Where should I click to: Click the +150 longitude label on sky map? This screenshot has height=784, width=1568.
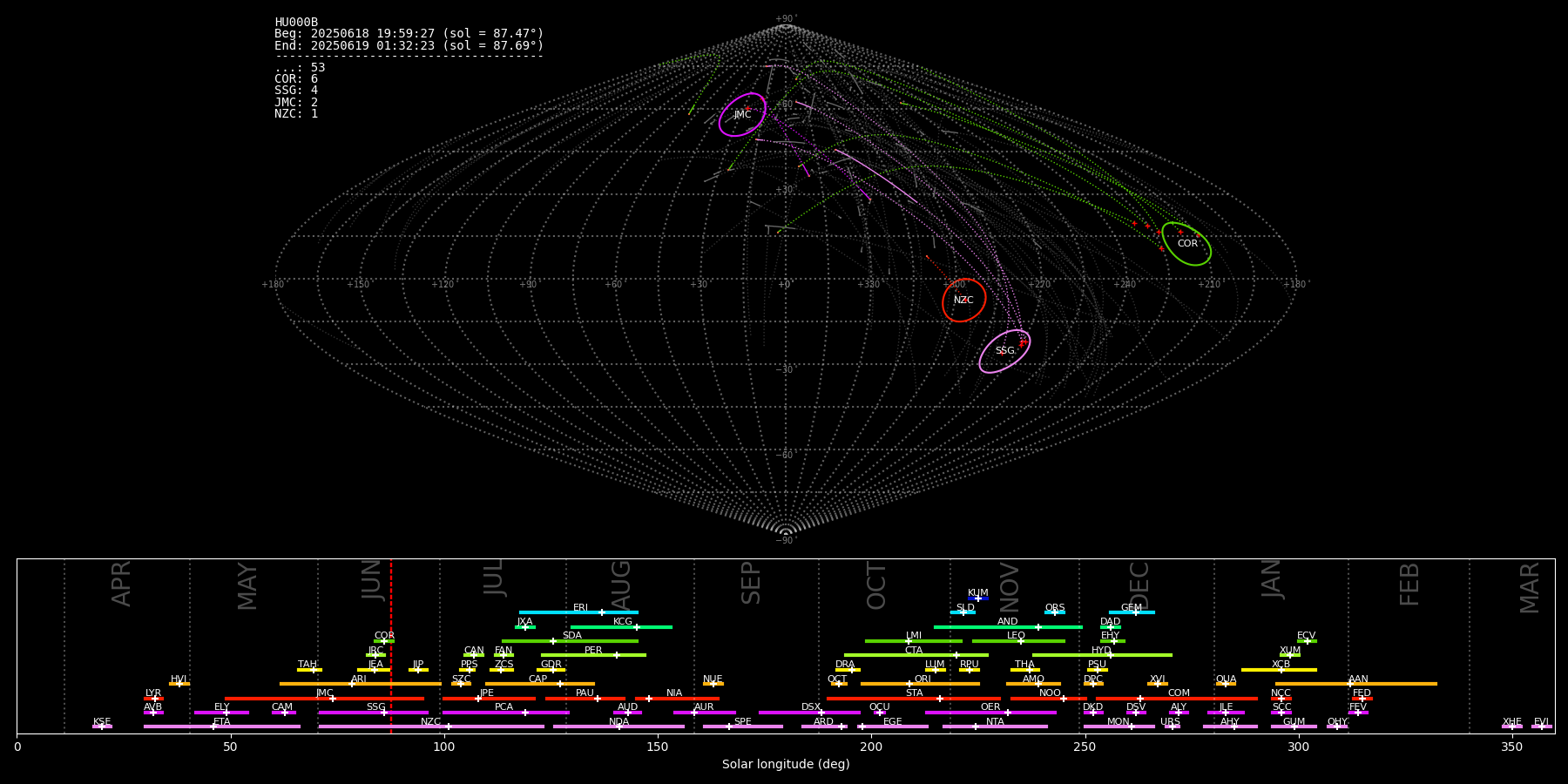pyautogui.click(x=358, y=285)
